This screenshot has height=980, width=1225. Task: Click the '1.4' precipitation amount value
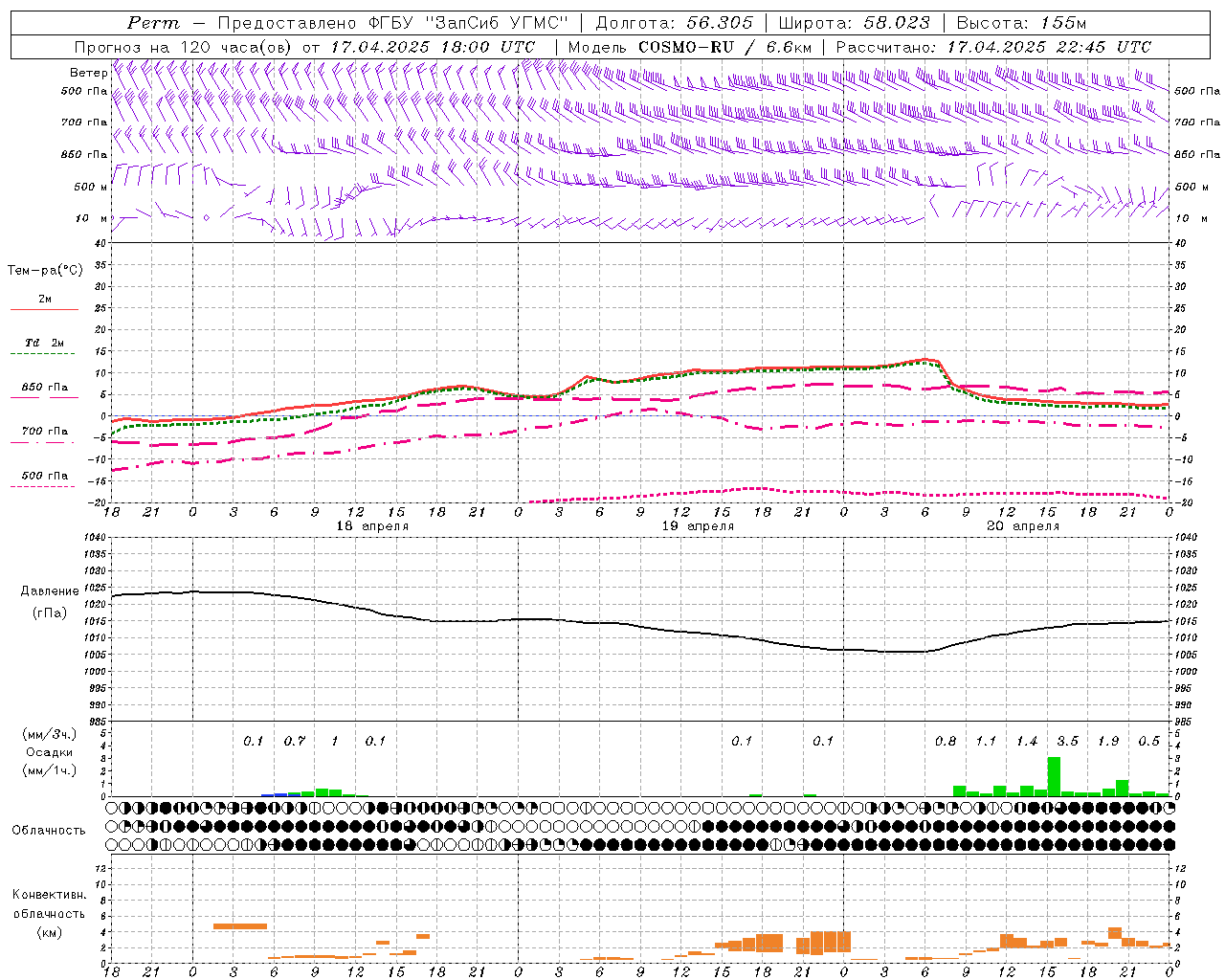point(1027,742)
